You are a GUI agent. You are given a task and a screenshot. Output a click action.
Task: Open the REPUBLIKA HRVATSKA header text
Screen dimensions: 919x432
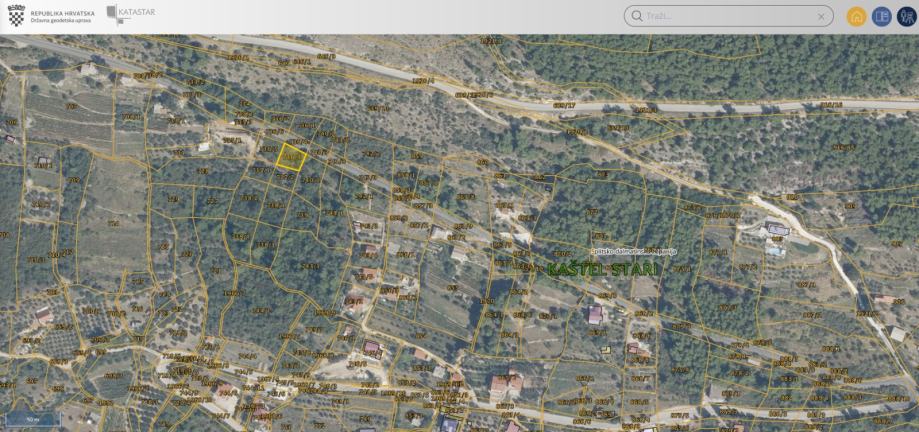[x=63, y=12]
